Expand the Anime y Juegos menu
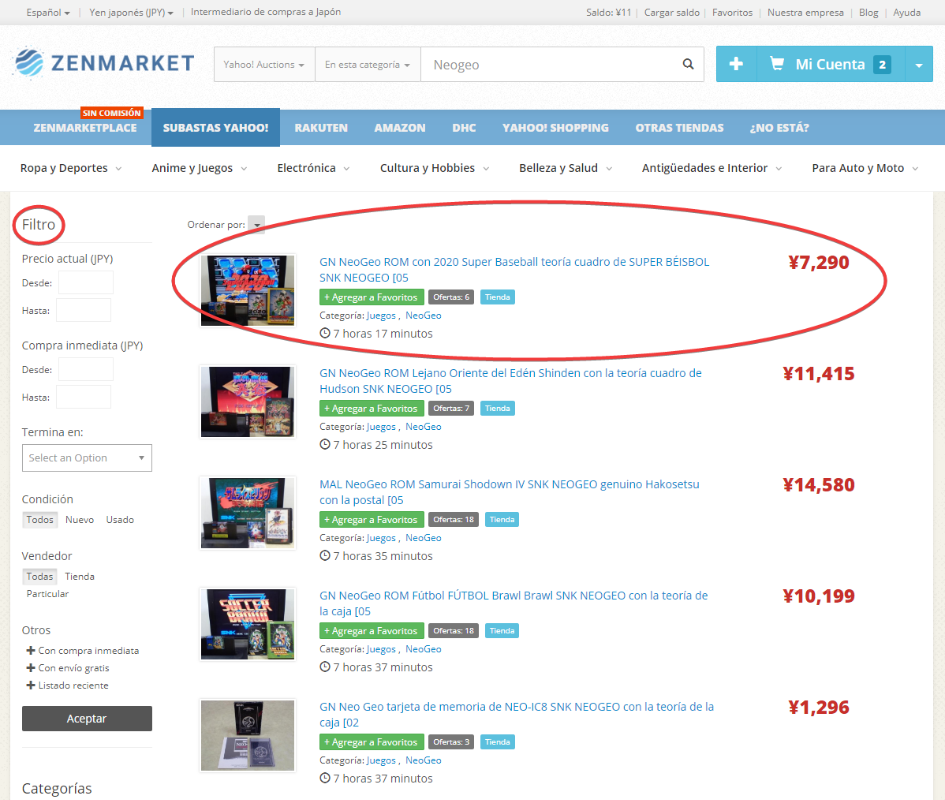Screen dimensions: 945x800 pyautogui.click(x=199, y=168)
